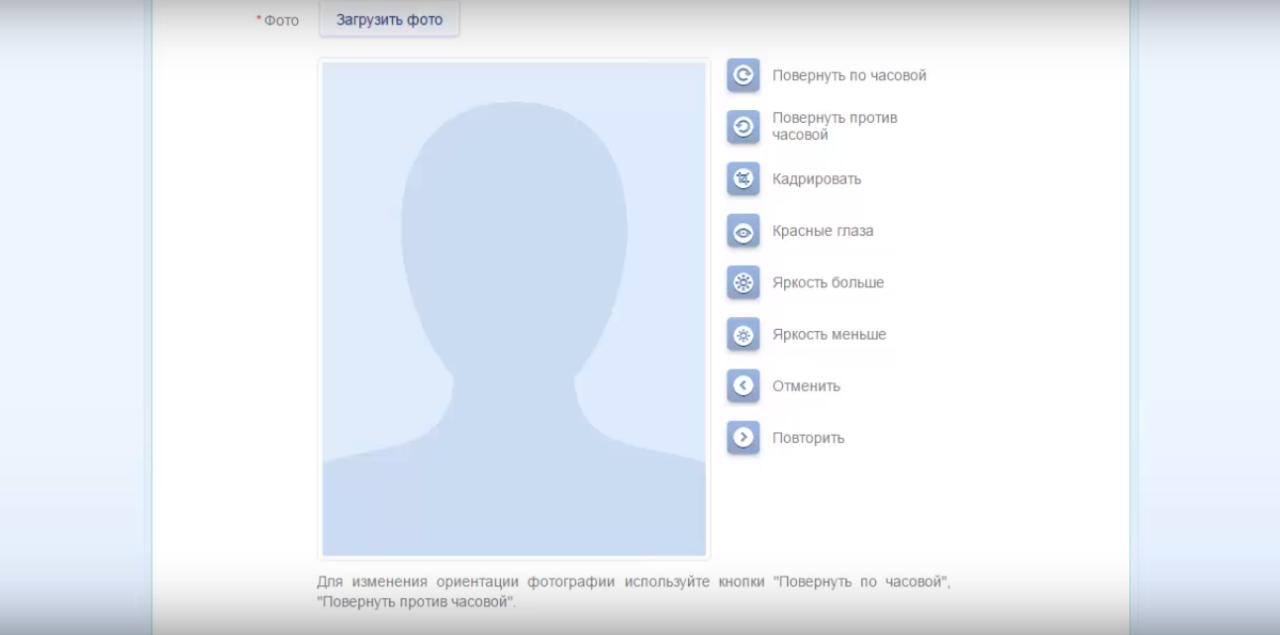Click the red-eye removal eye icon
Viewport: 1280px width, 635px height.
(x=743, y=231)
